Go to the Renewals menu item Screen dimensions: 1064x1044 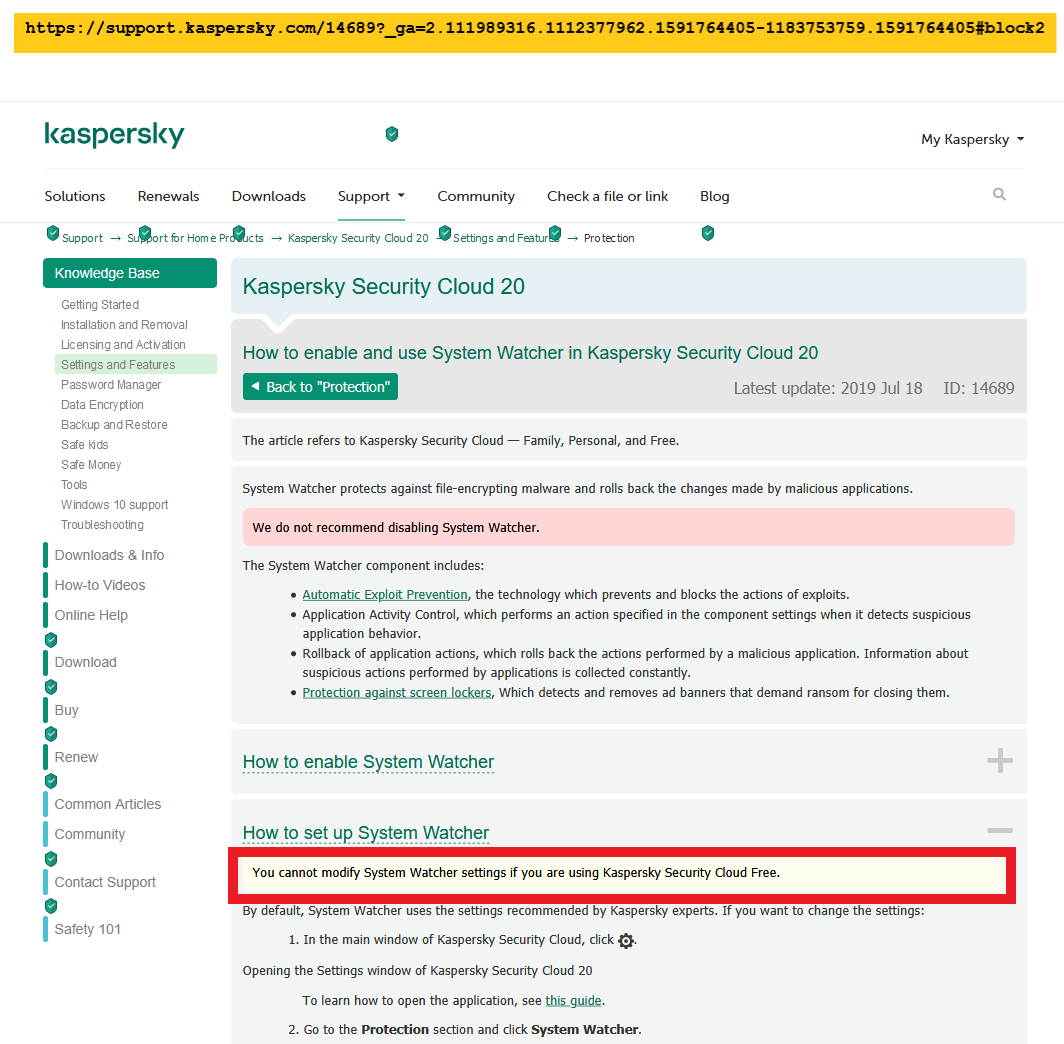coord(168,196)
